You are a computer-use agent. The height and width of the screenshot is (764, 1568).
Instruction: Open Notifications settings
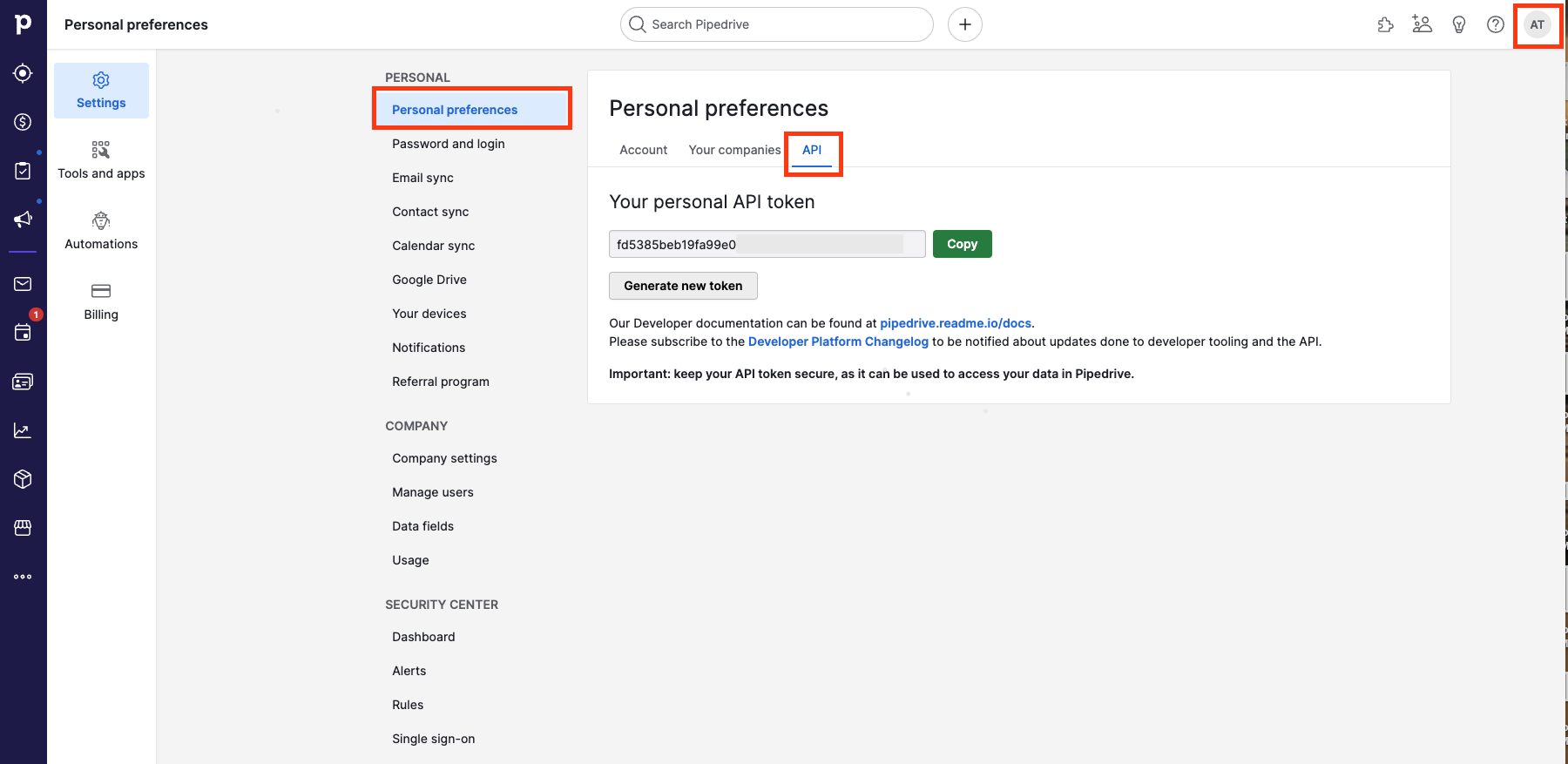tap(429, 348)
